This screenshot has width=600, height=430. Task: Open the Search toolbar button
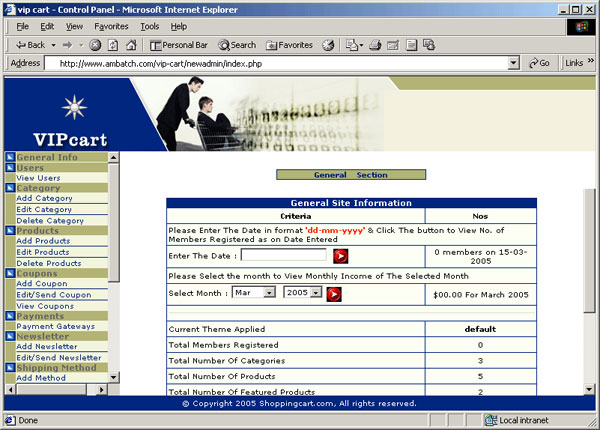pos(238,45)
